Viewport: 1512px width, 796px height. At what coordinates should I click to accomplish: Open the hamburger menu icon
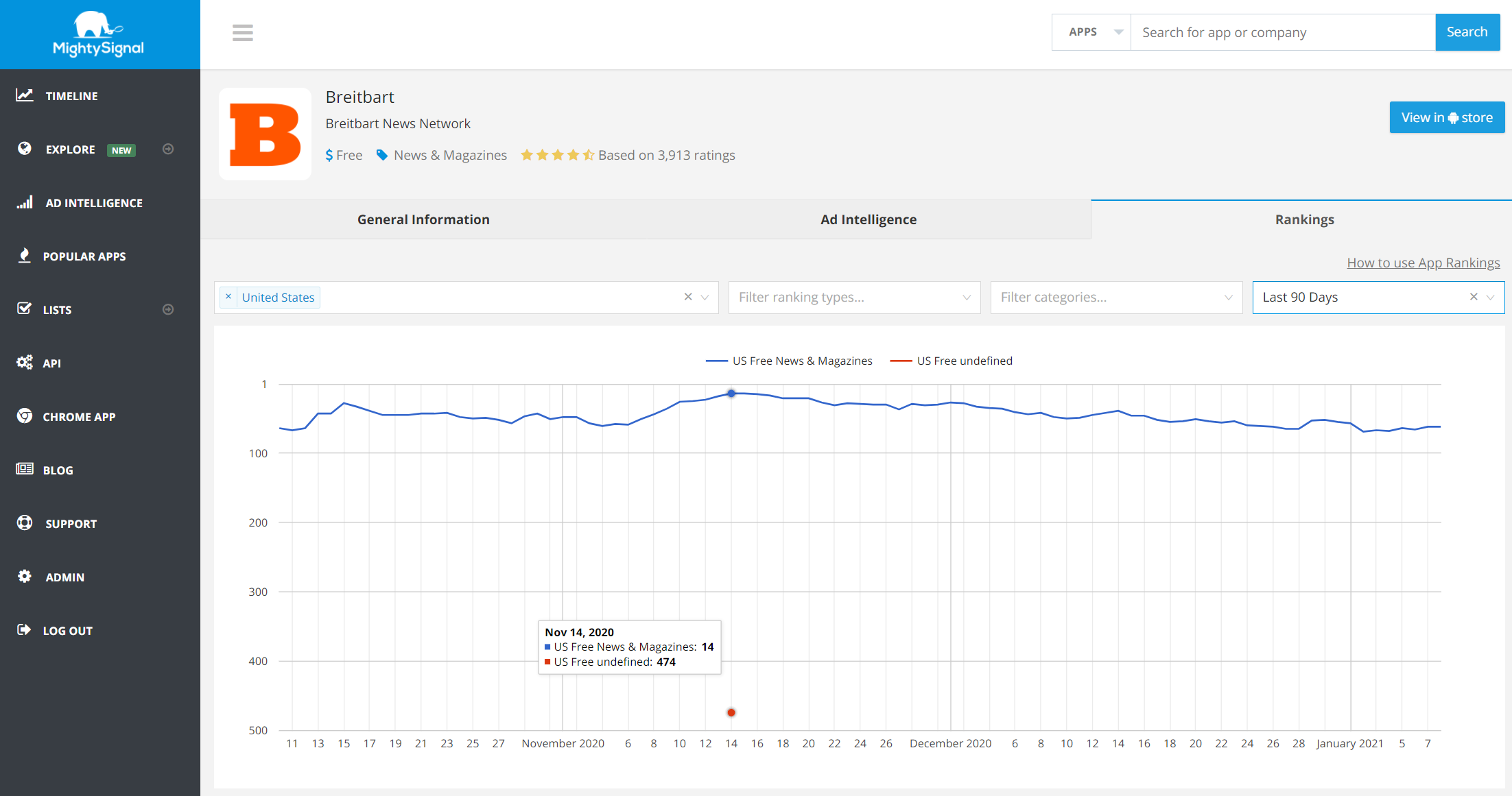coord(243,32)
